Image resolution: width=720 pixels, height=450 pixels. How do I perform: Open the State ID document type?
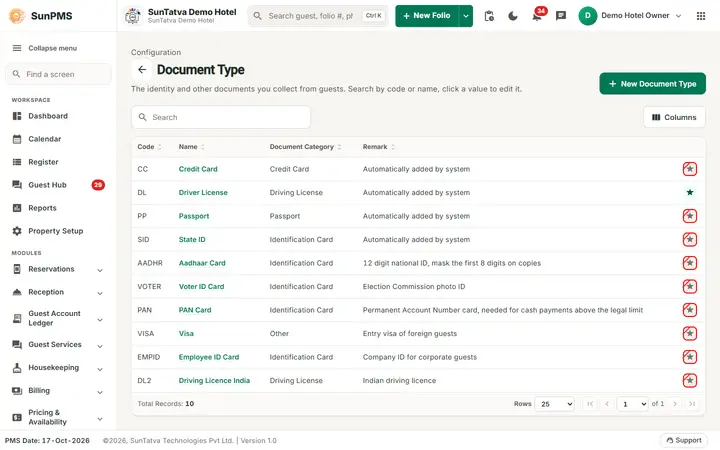192,239
